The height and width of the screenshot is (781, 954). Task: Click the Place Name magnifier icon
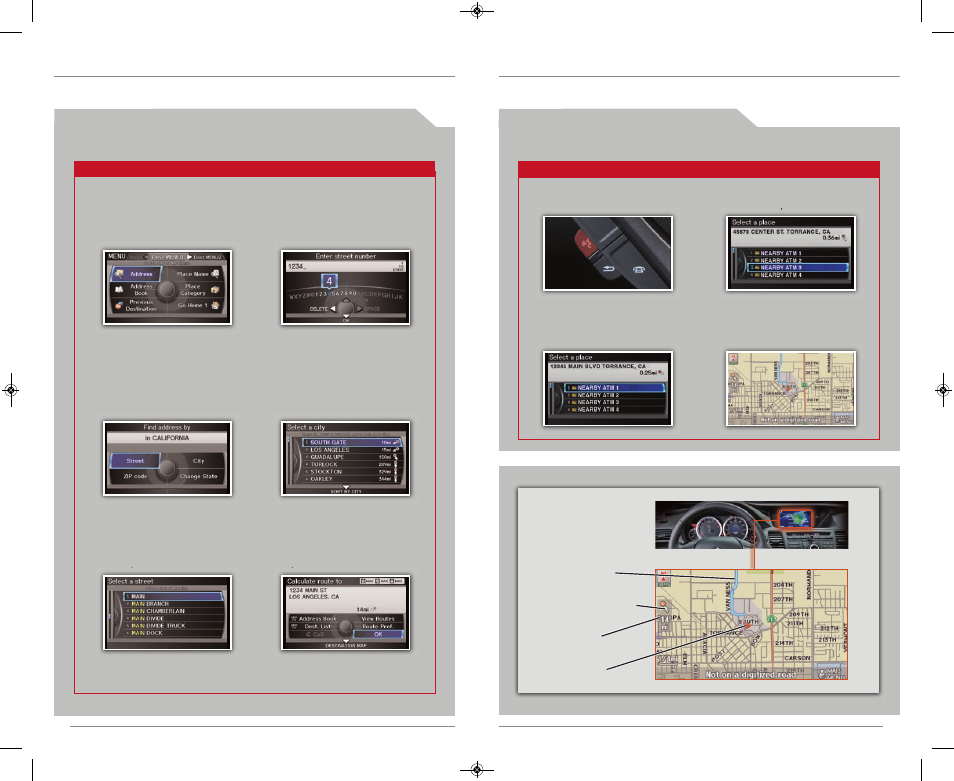215,274
